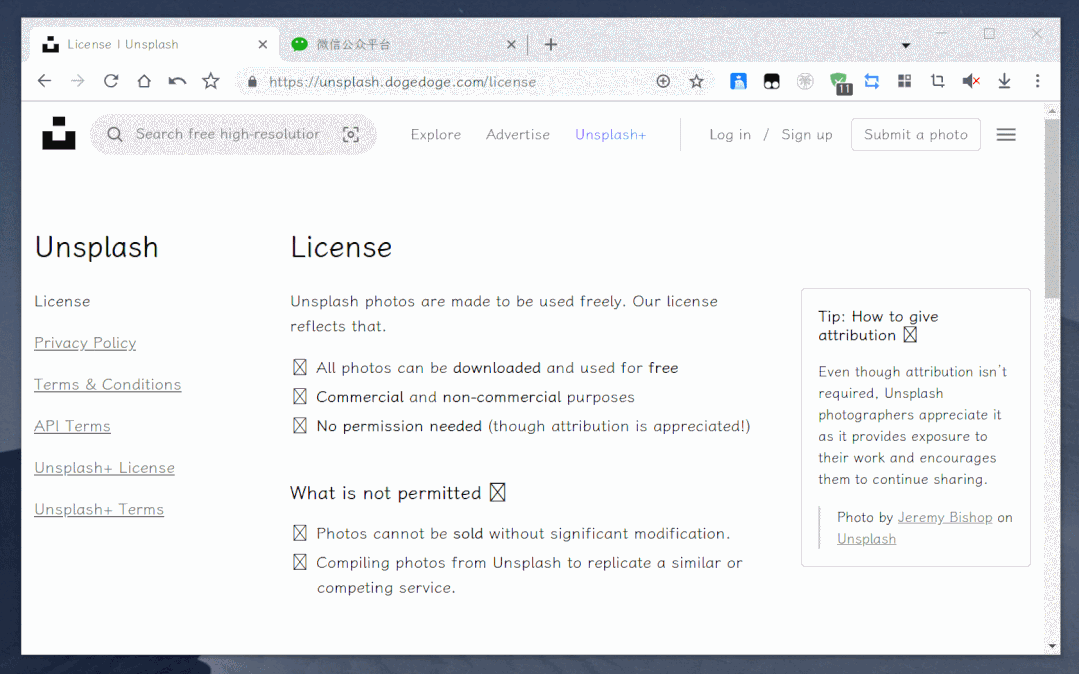The height and width of the screenshot is (674, 1079).
Task: Click the undo close-tab arrow icon
Action: coord(178,81)
